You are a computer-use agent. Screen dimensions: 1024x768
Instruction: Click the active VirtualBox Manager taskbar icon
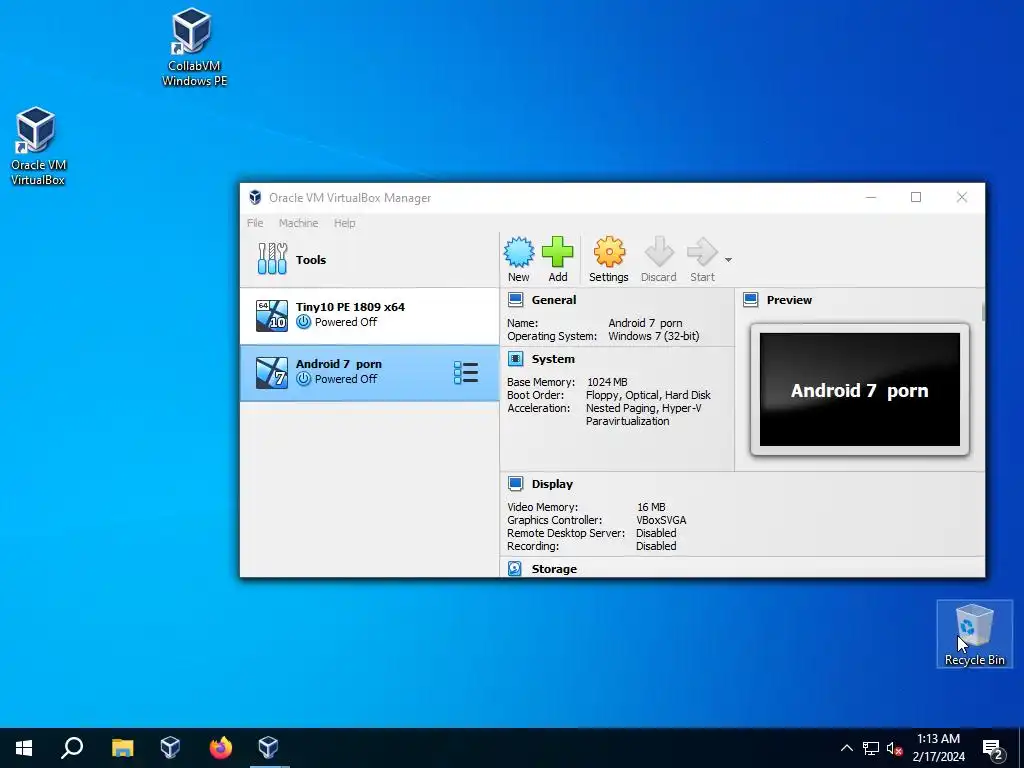tap(268, 748)
